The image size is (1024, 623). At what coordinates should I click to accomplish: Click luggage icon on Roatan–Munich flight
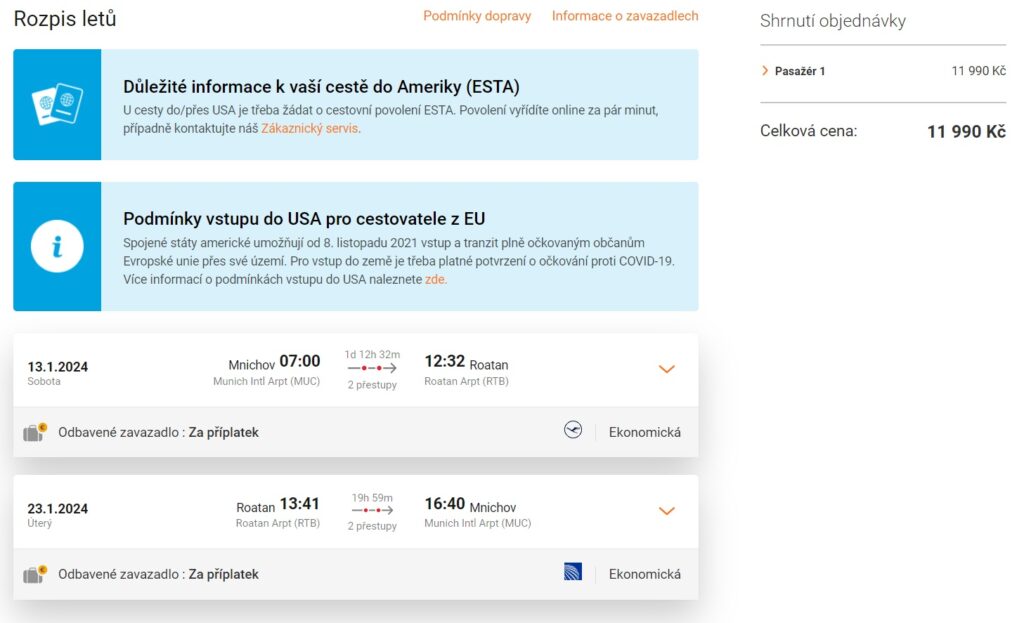pos(35,575)
